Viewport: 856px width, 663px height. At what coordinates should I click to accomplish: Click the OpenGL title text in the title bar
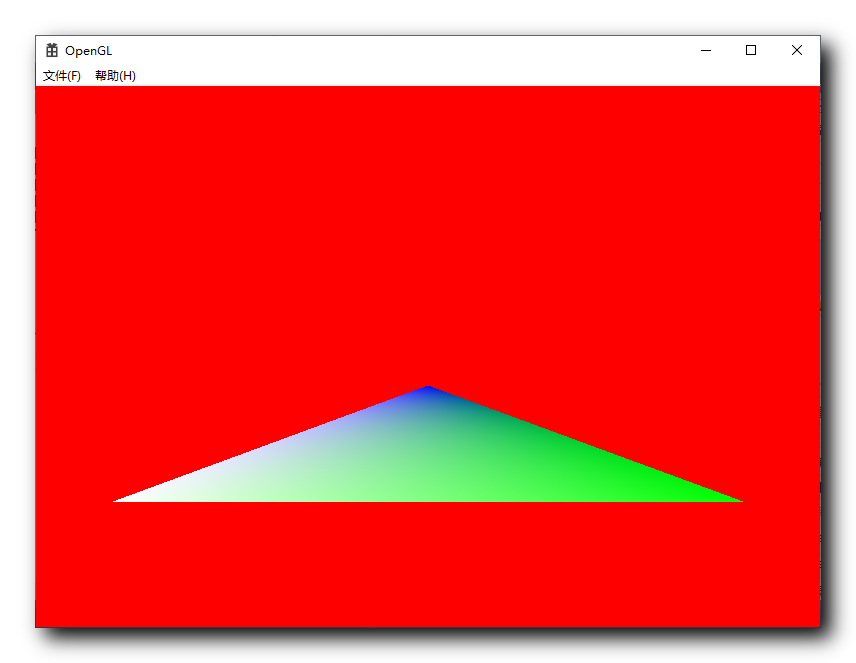tap(88, 50)
